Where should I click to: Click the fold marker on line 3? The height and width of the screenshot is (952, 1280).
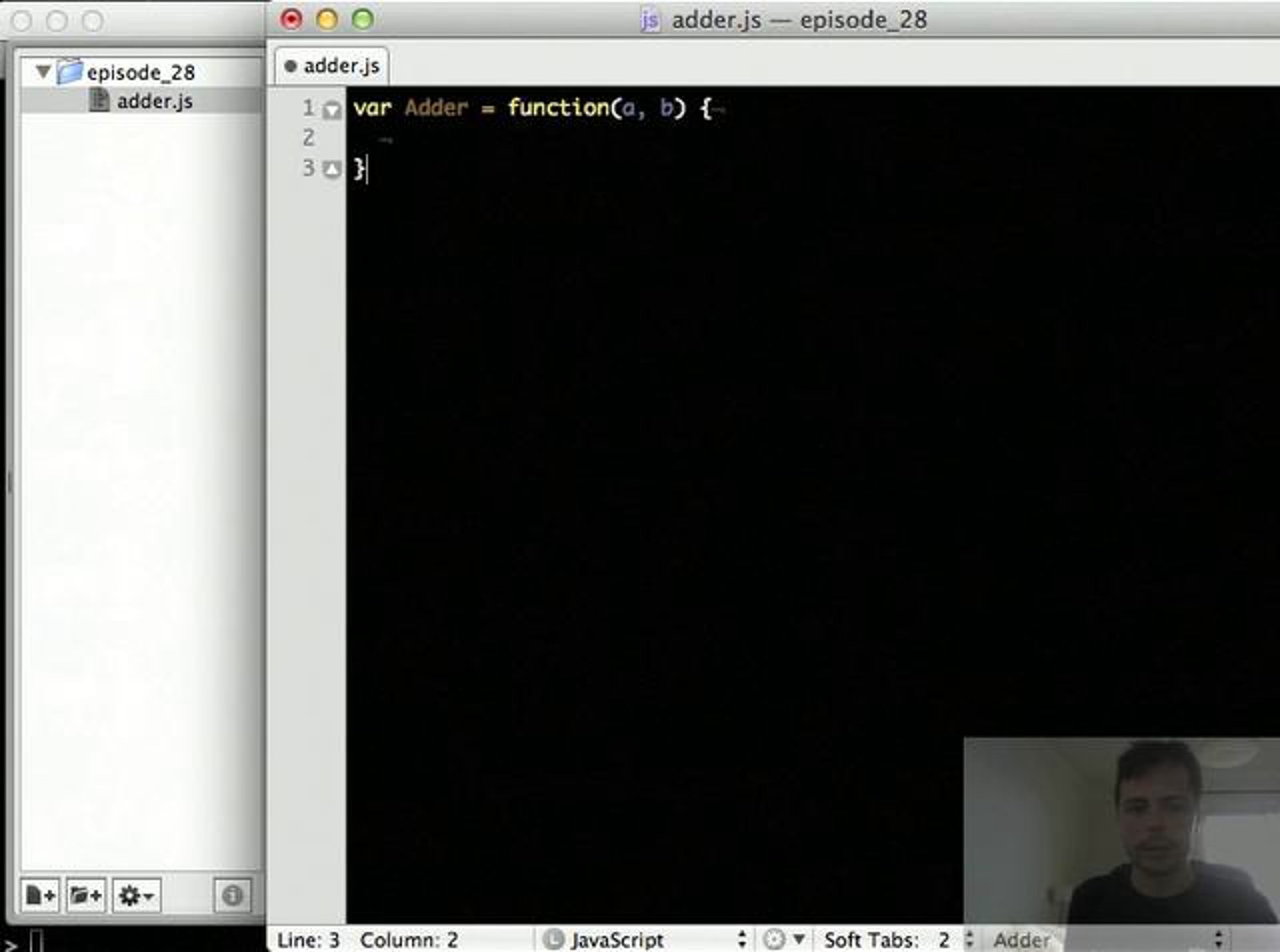point(332,170)
